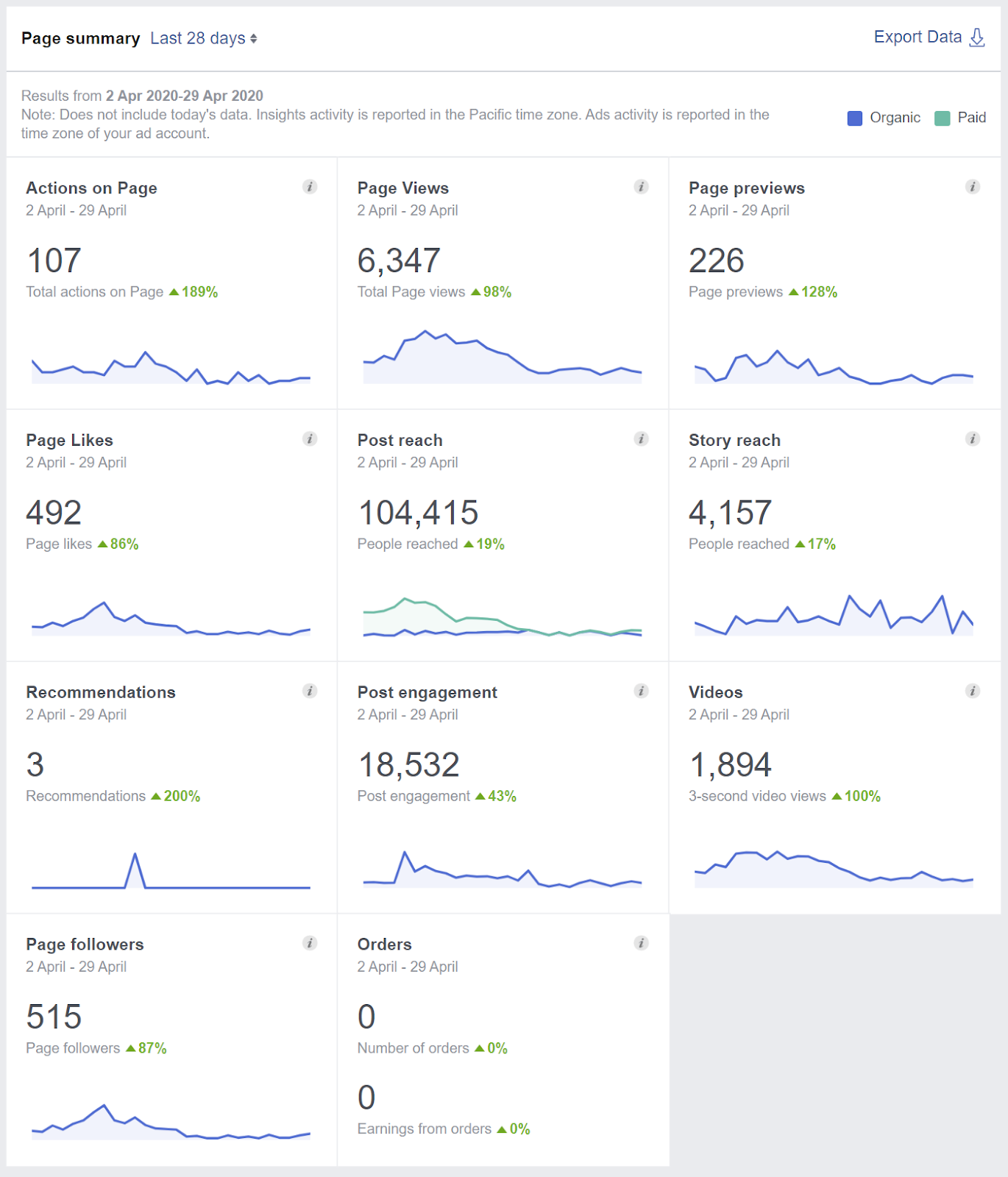Viewport: 1008px width, 1177px height.
Task: Open info icon for Page Likes
Action: [x=310, y=439]
